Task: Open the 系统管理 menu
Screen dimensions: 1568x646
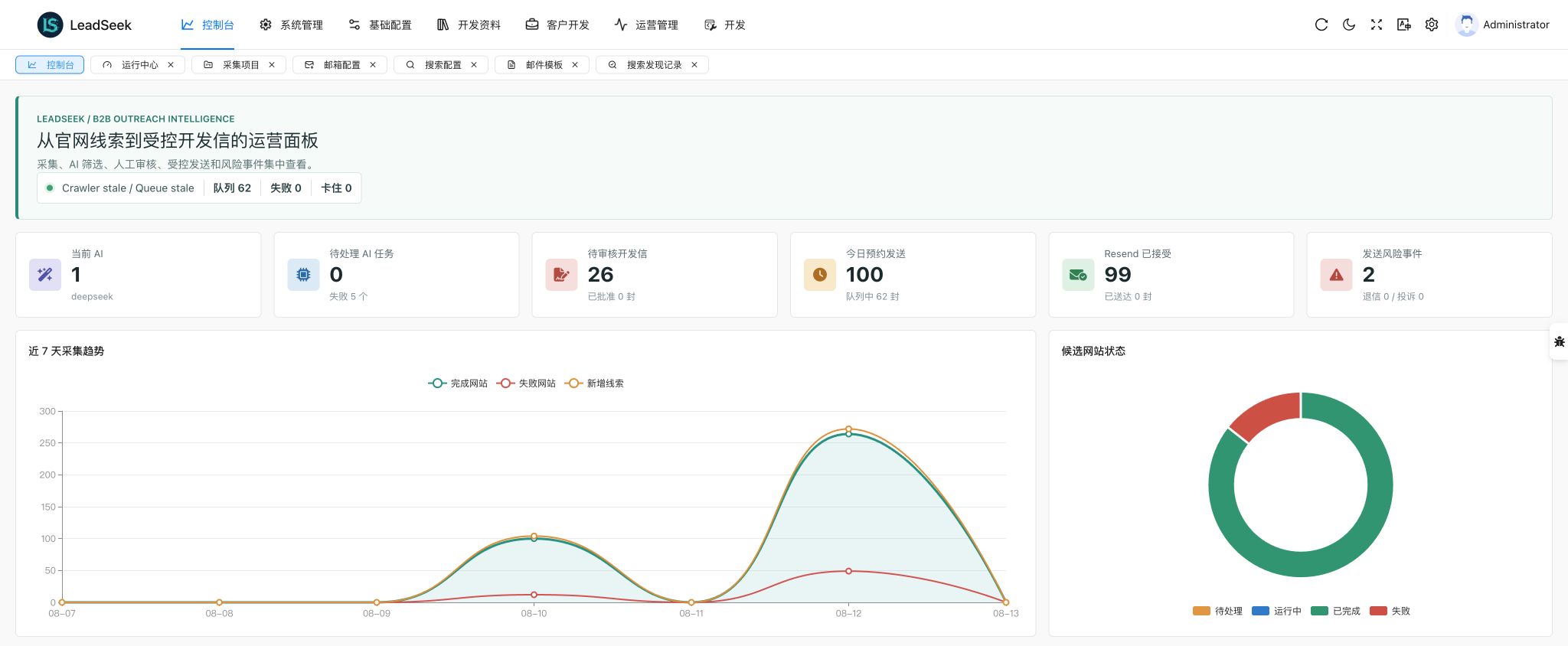Action: click(x=291, y=24)
